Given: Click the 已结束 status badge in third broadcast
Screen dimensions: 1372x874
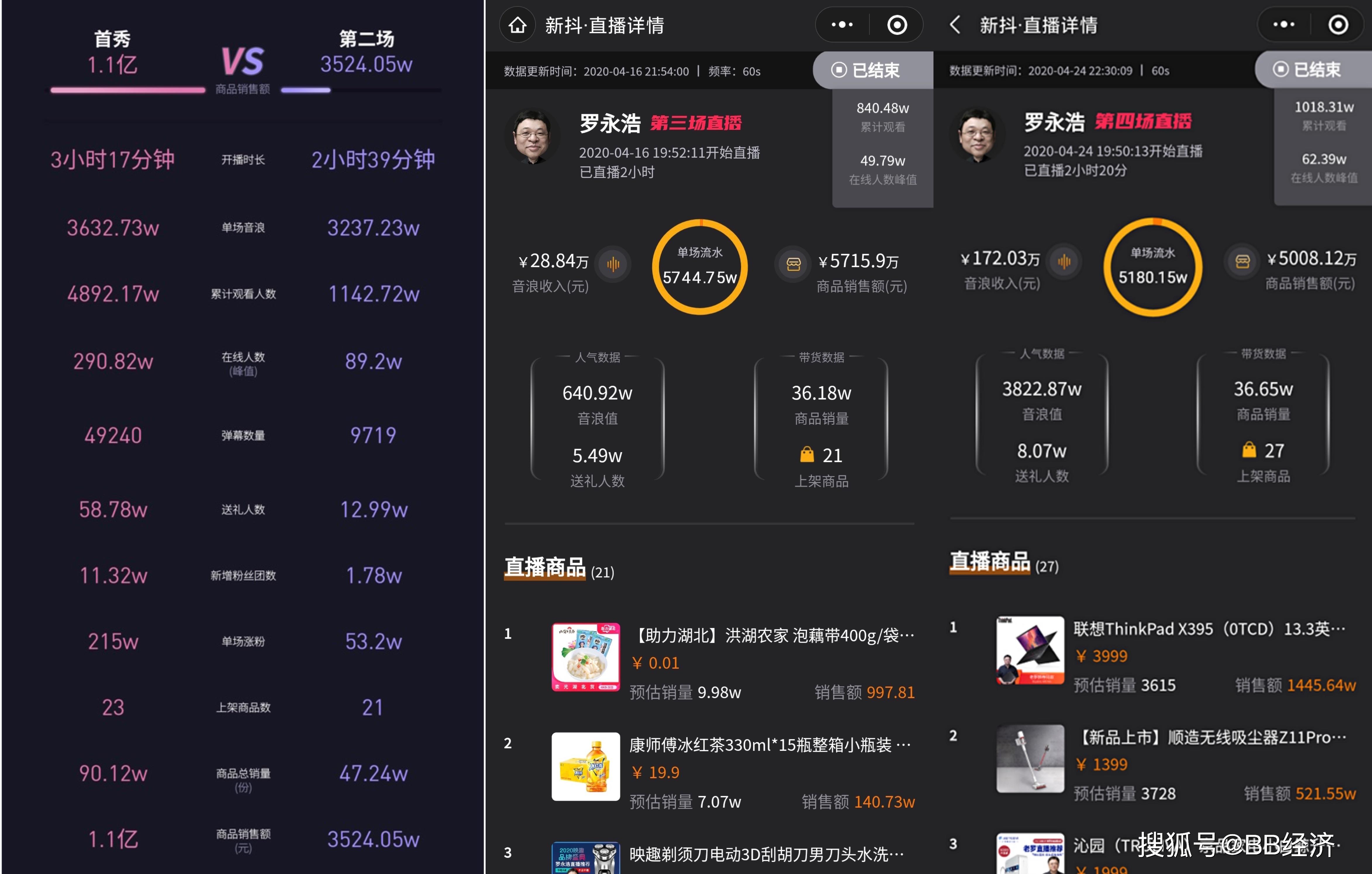Looking at the screenshot, I should coord(866,70).
